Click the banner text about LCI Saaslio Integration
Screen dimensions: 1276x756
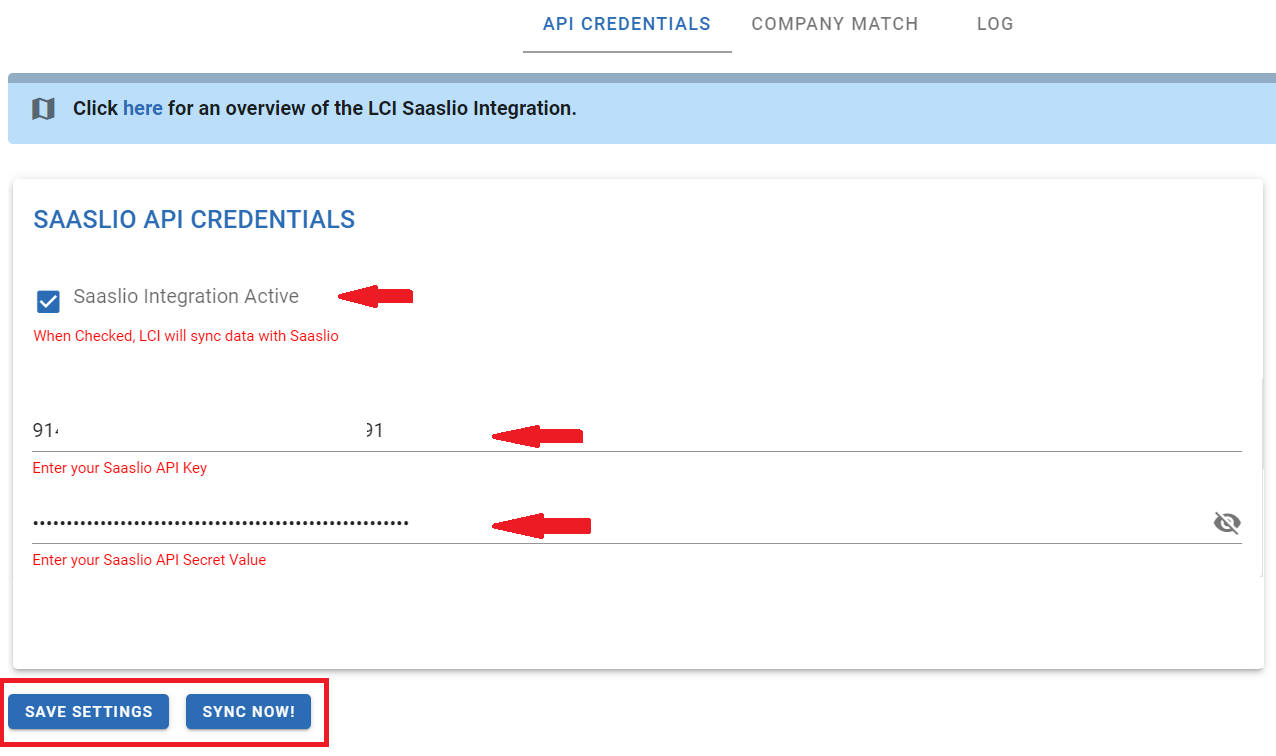372,108
